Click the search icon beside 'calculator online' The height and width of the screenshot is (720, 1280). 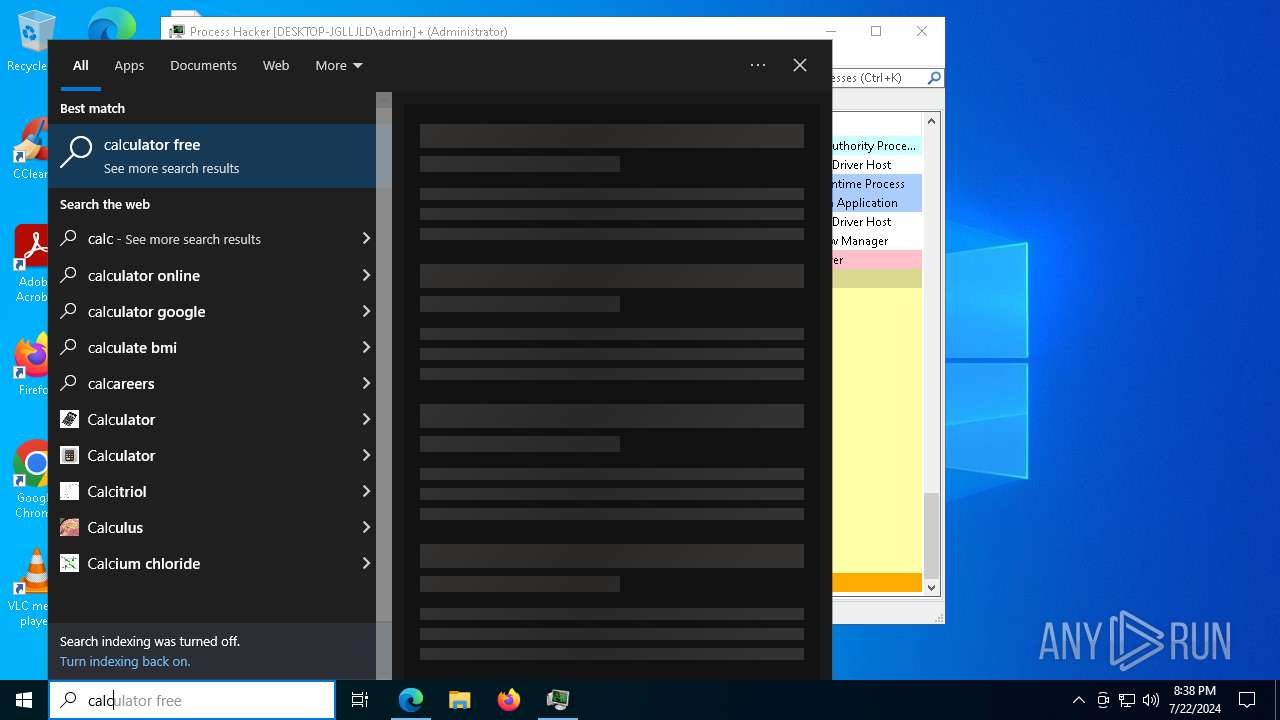click(69, 275)
